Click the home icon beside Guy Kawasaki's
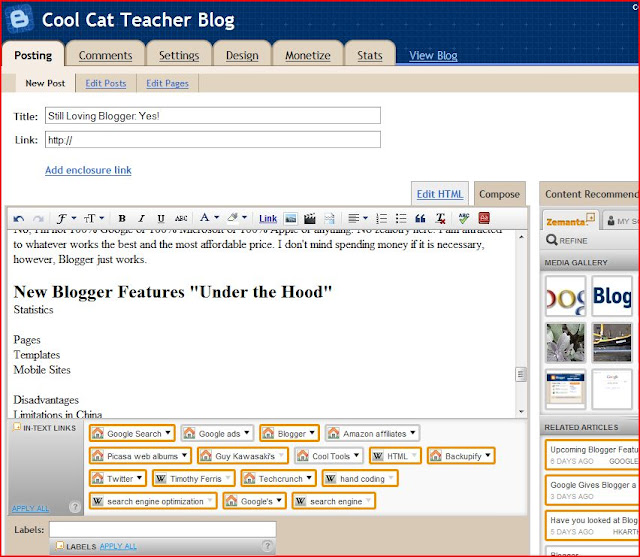This screenshot has width=640, height=557. [x=206, y=455]
